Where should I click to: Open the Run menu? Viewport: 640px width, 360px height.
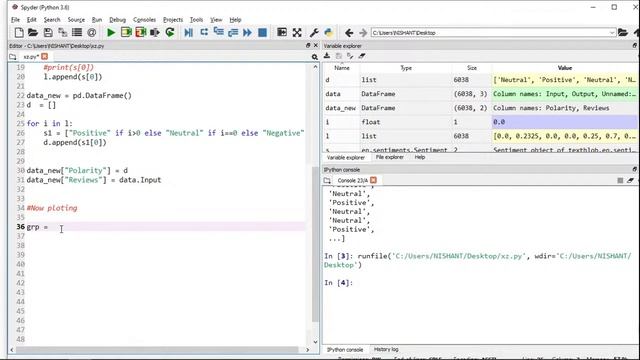click(x=97, y=20)
